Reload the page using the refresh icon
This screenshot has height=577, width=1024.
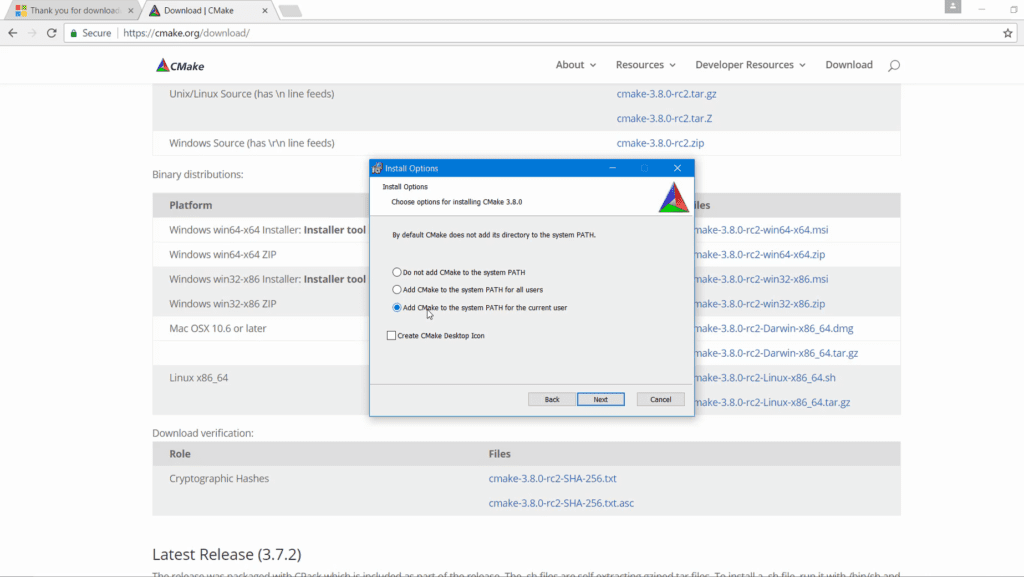pyautogui.click(x=51, y=32)
